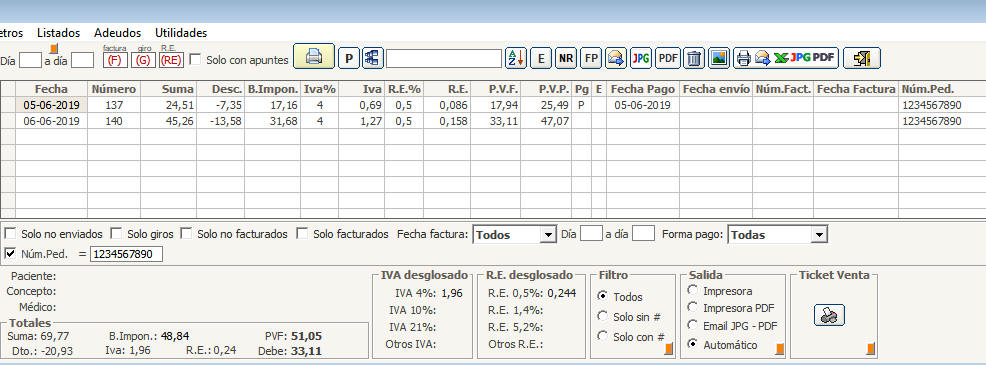This screenshot has height=365, width=986.
Task: Sort the list with A-Z icon
Action: [516, 59]
